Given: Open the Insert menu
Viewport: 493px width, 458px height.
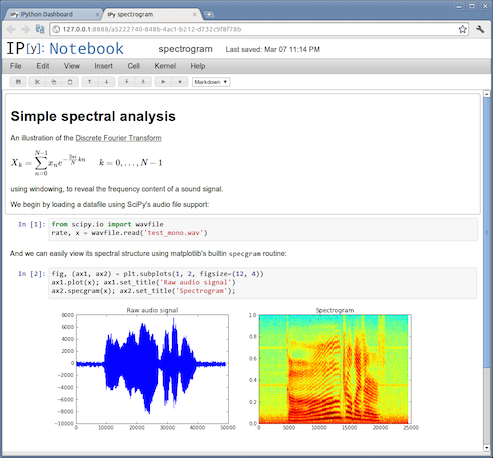Looking at the screenshot, I should pos(103,66).
